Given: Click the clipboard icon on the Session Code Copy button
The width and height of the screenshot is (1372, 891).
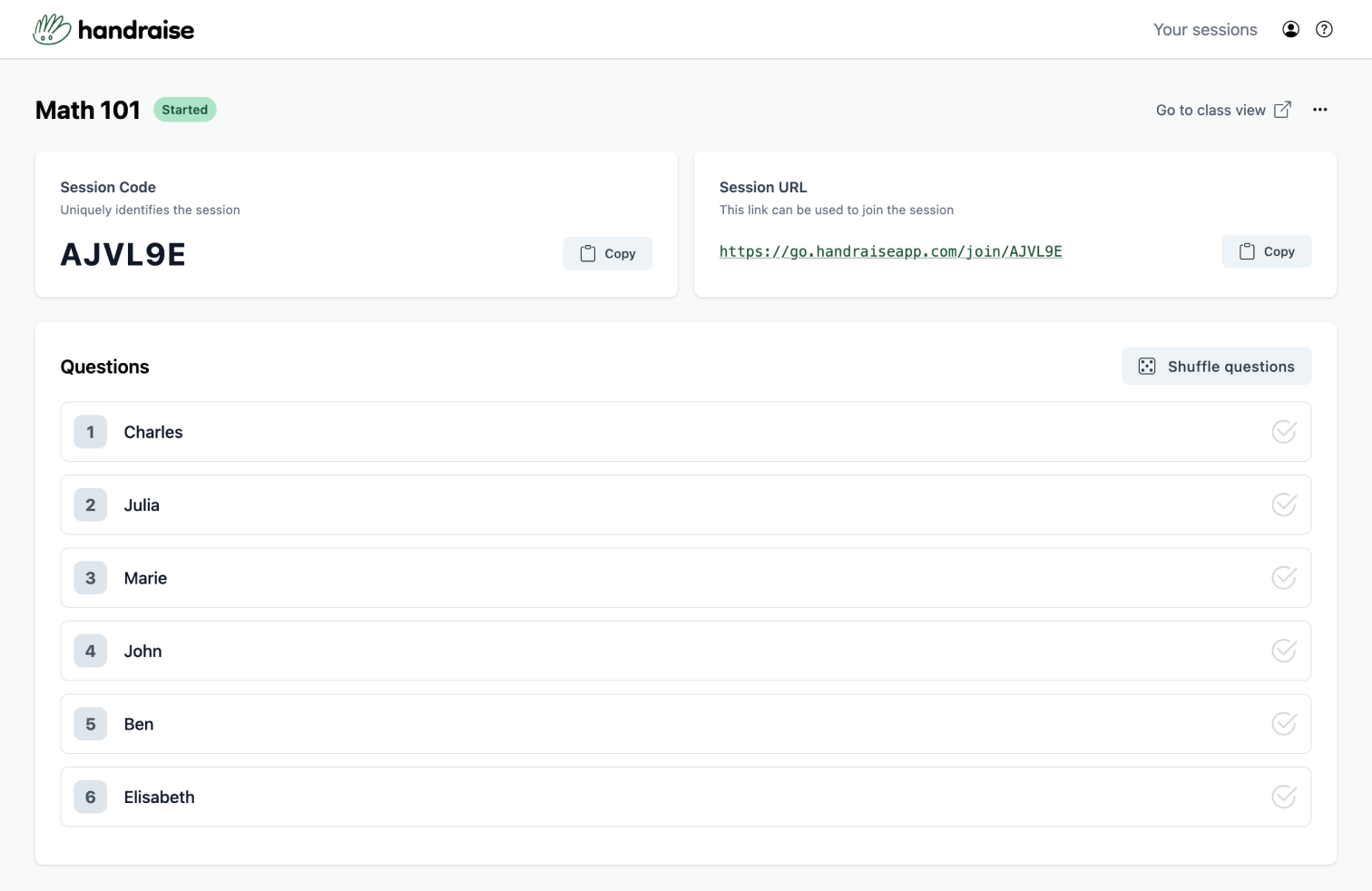Looking at the screenshot, I should pos(586,253).
